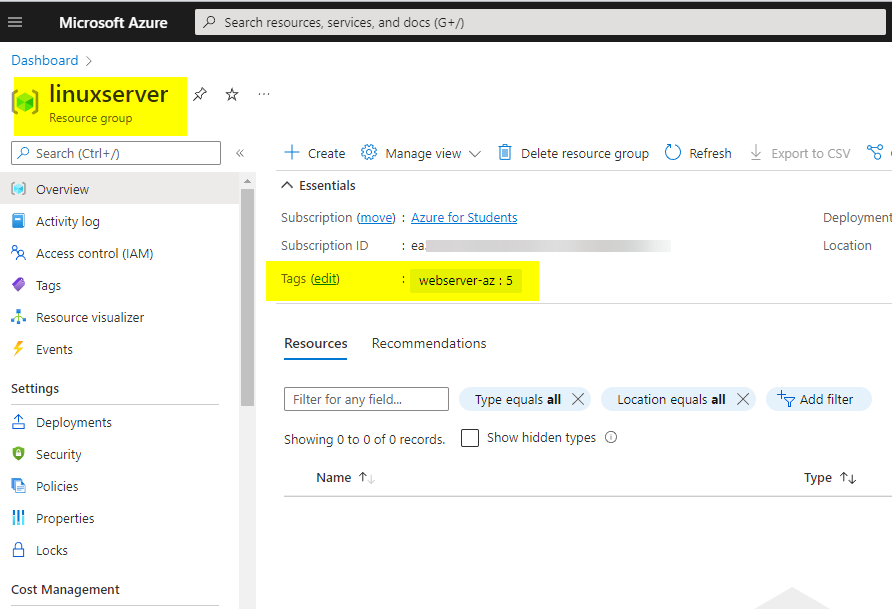Click the Show hidden types info icon

pyautogui.click(x=611, y=437)
